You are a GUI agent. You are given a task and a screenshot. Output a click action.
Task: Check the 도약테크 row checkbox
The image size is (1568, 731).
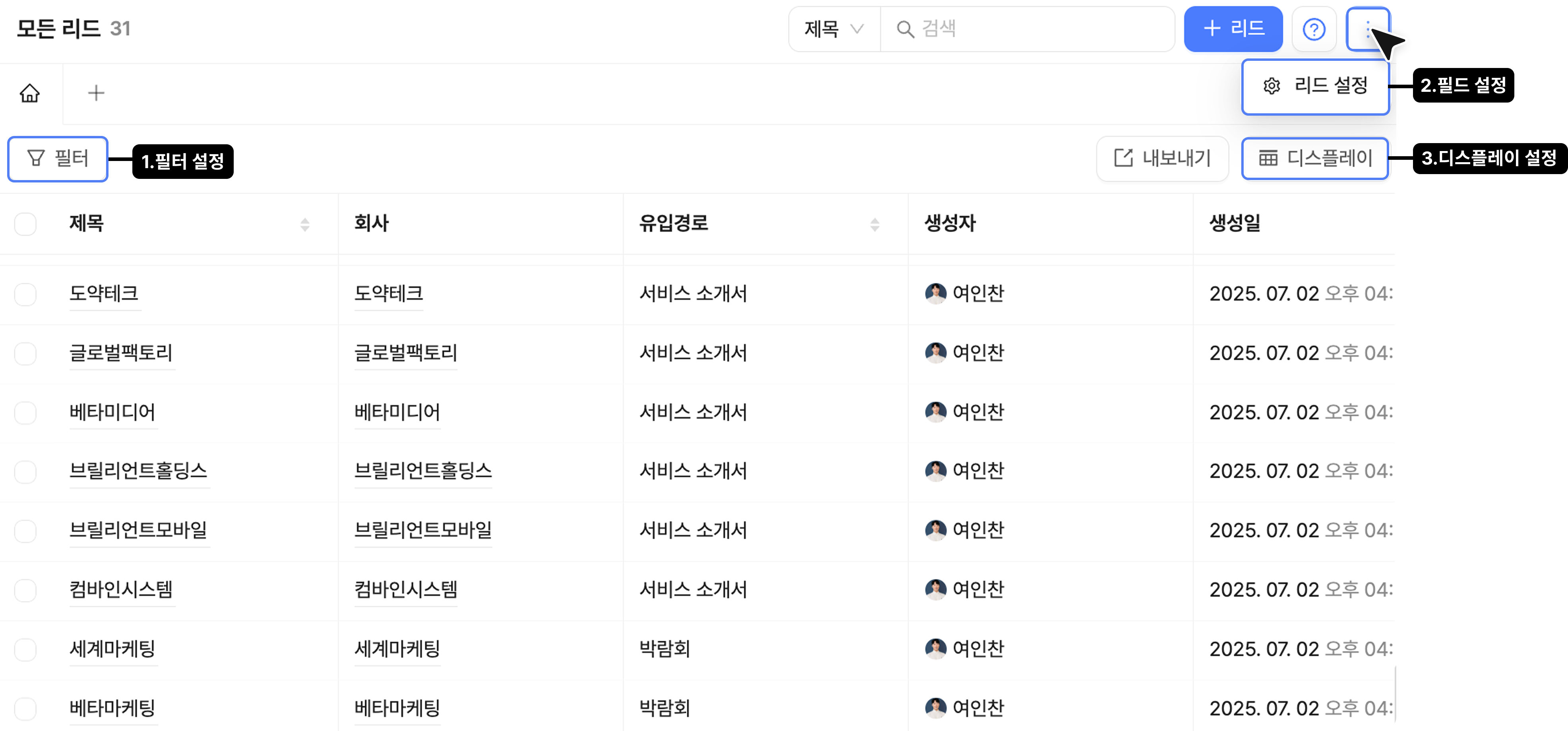[x=25, y=295]
